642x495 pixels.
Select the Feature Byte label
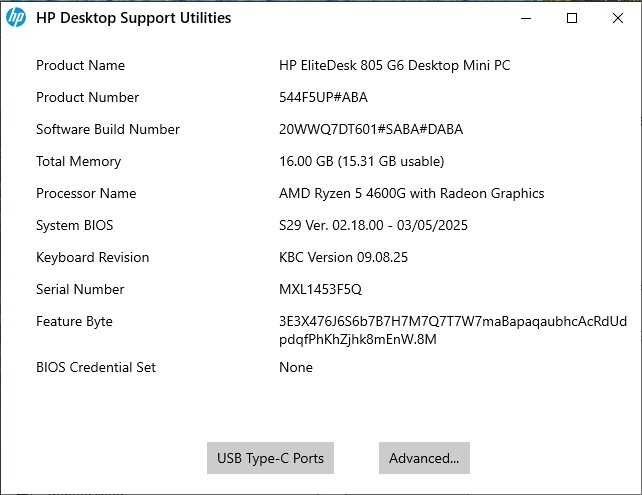tap(74, 321)
